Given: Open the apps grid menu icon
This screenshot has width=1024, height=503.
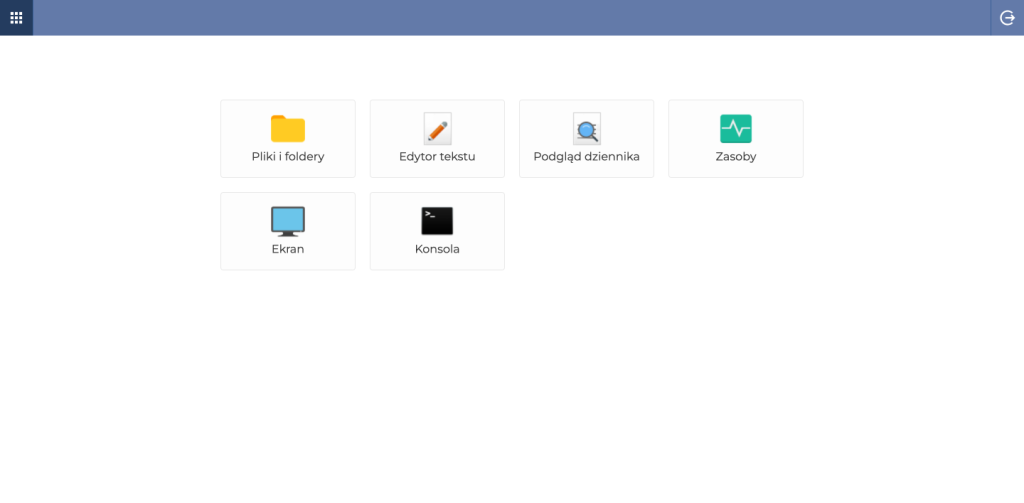Looking at the screenshot, I should 16,17.
